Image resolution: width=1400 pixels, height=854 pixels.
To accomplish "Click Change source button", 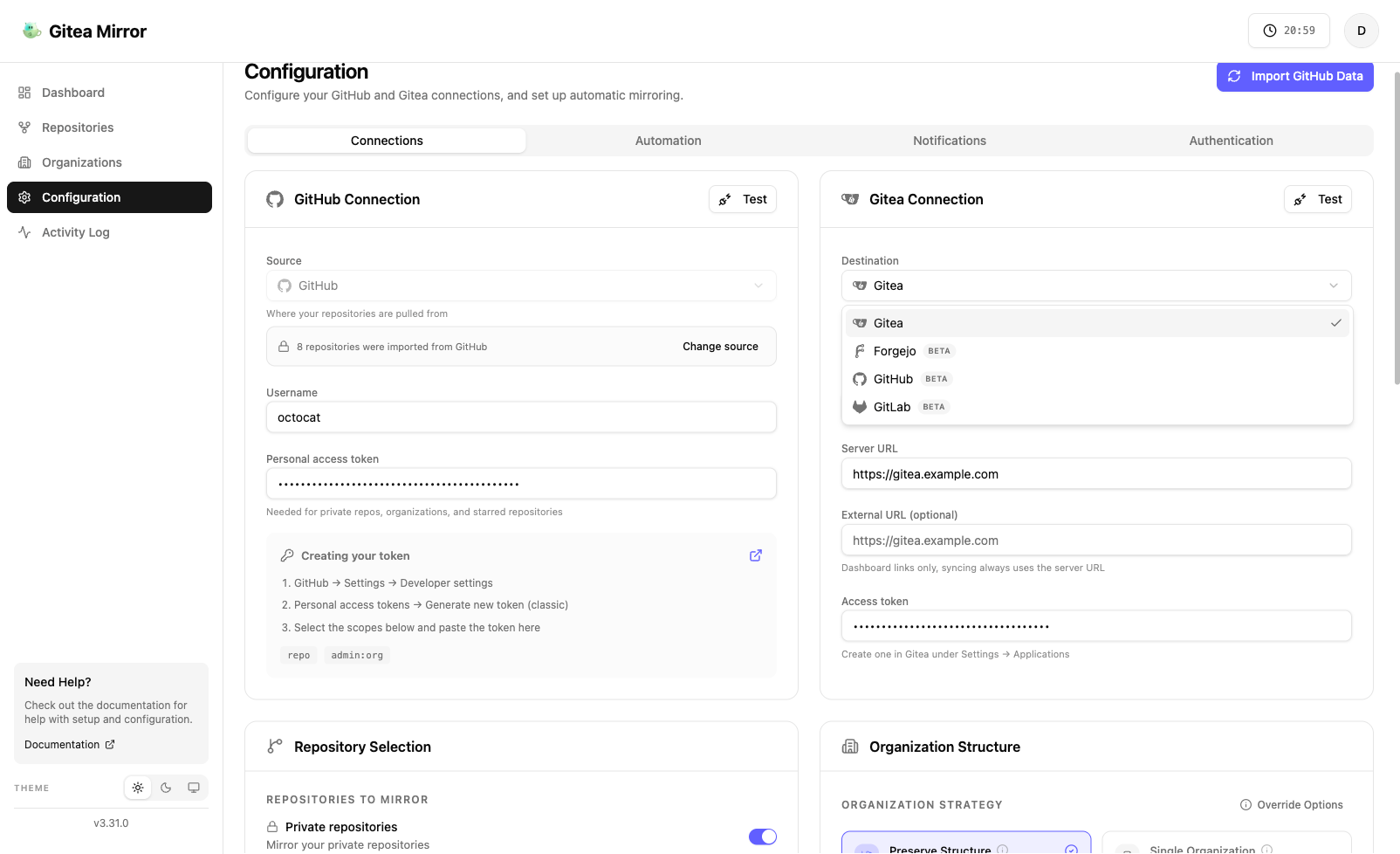I will click(x=720, y=347).
